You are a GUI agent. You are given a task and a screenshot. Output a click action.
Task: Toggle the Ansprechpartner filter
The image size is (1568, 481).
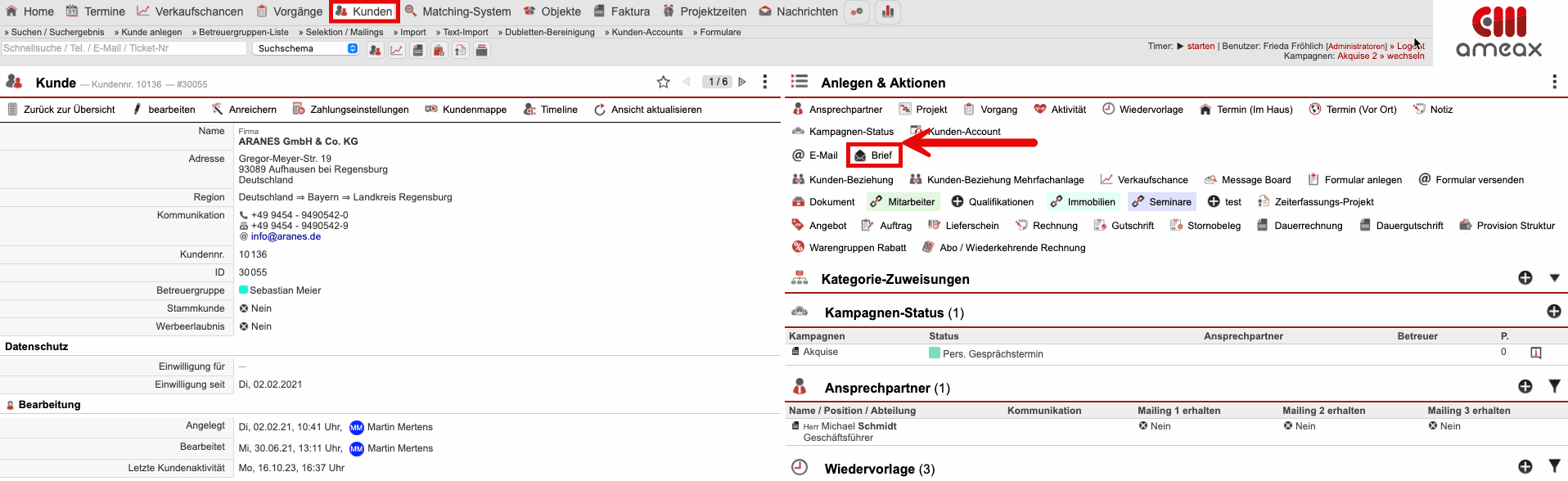(1553, 386)
